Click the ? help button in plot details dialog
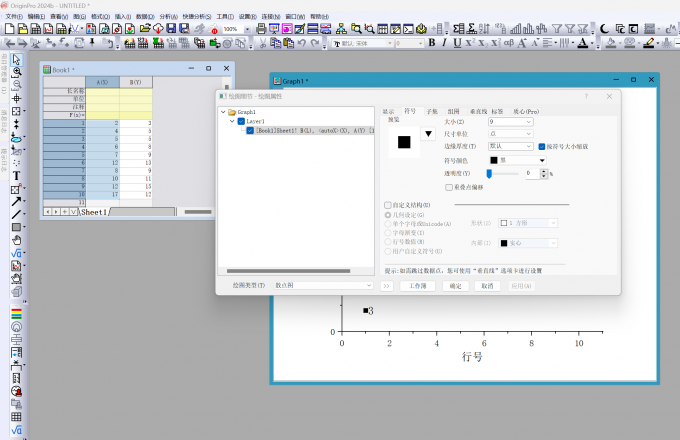This screenshot has height=440, width=680. (586, 96)
